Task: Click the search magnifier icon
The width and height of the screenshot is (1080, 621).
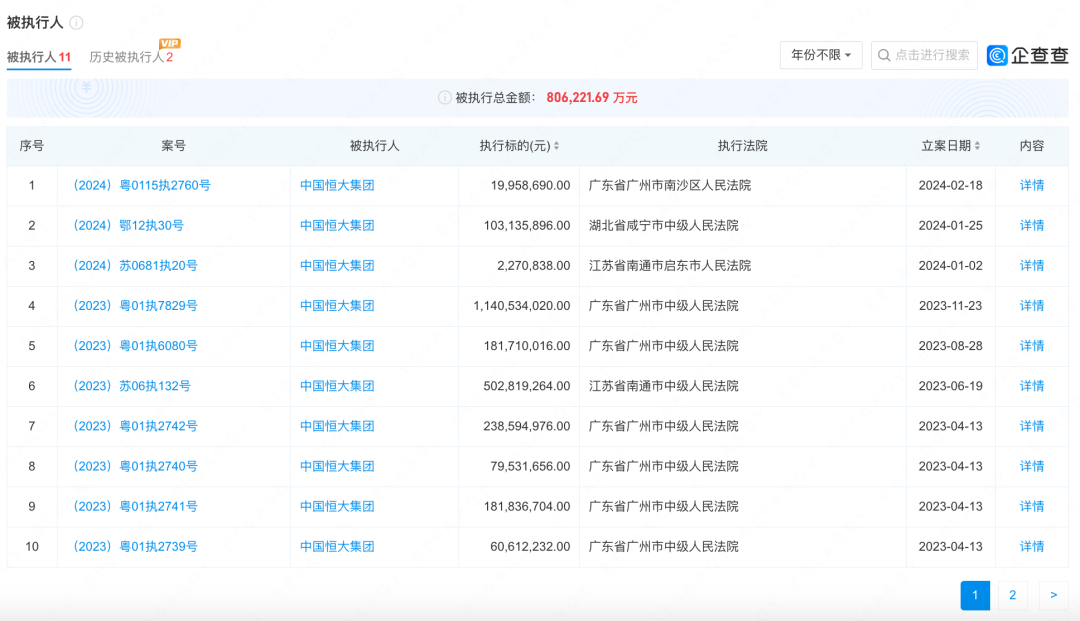Action: [884, 56]
